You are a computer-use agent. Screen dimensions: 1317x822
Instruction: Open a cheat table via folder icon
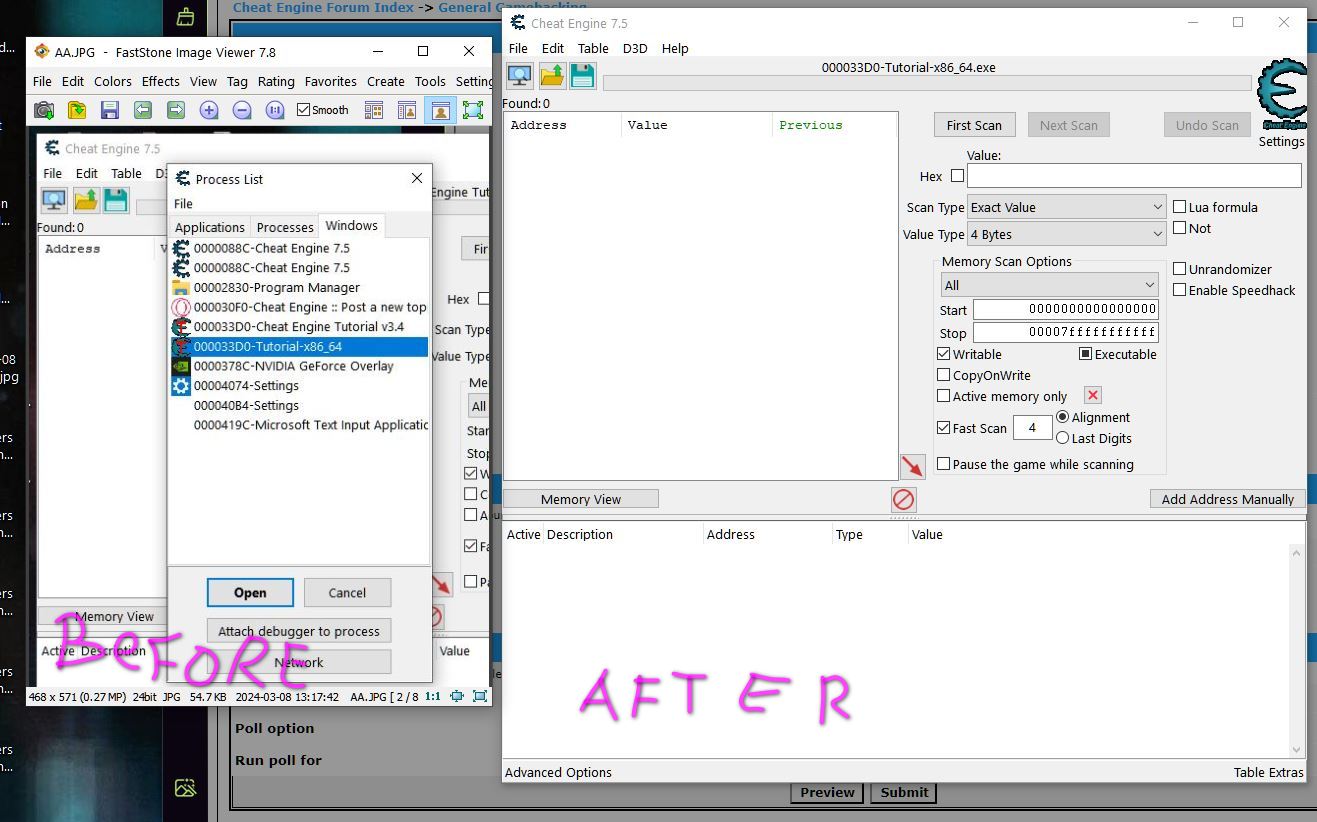pyautogui.click(x=551, y=75)
